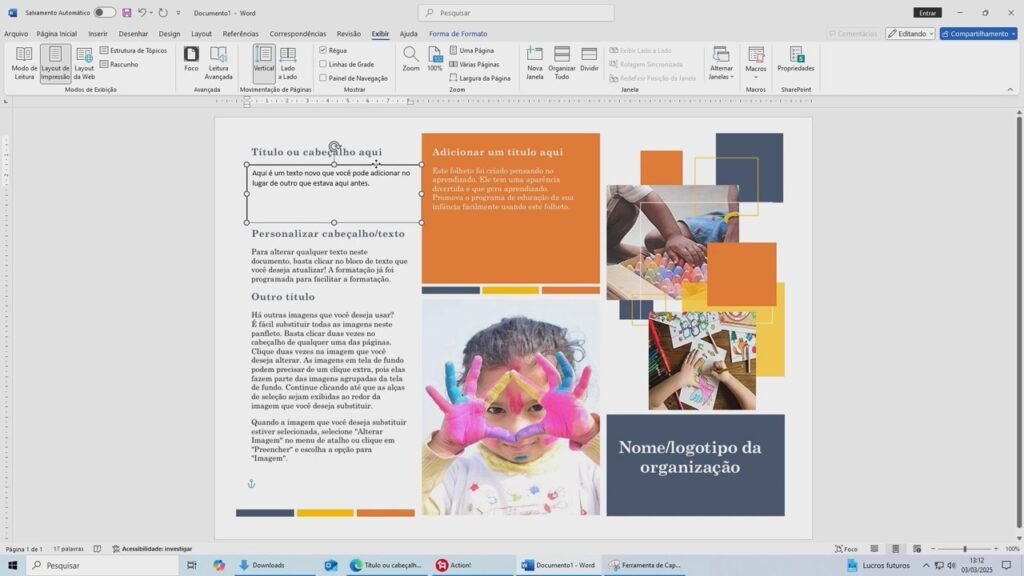Open SharePoint Propriedades
1024x576 pixels.
pos(796,58)
